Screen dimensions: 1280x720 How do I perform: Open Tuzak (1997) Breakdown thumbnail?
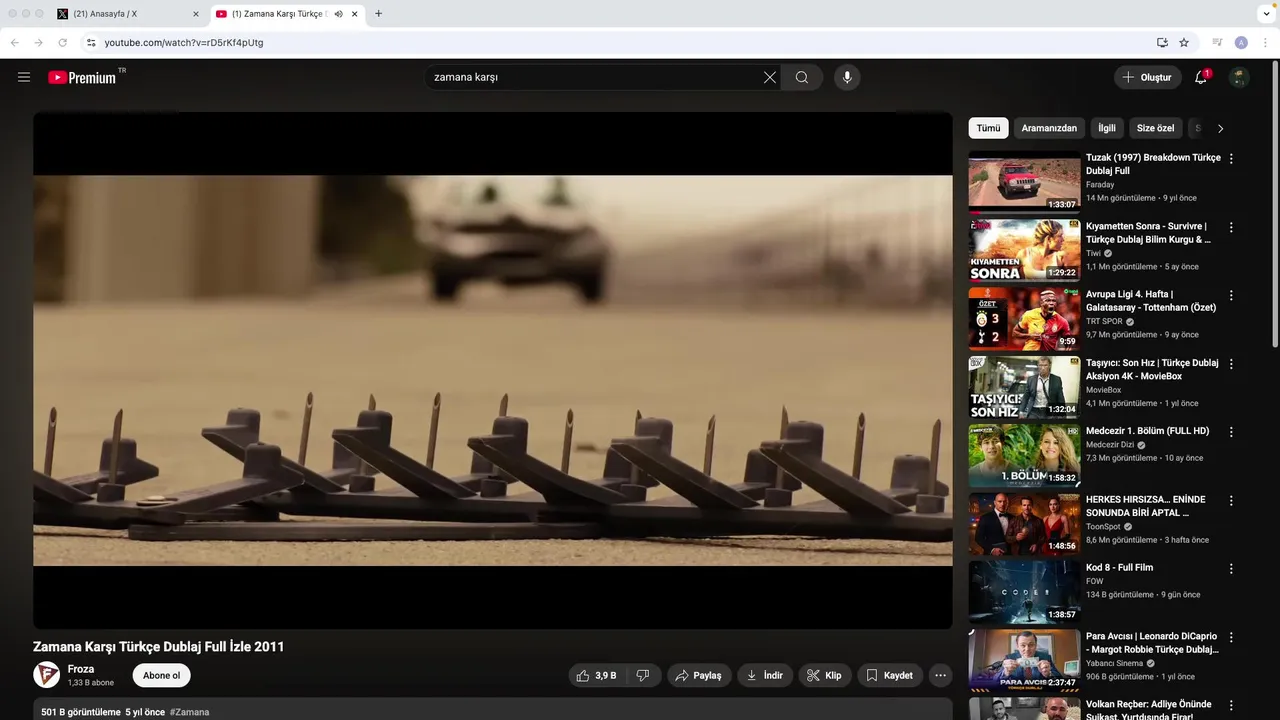(x=1024, y=181)
